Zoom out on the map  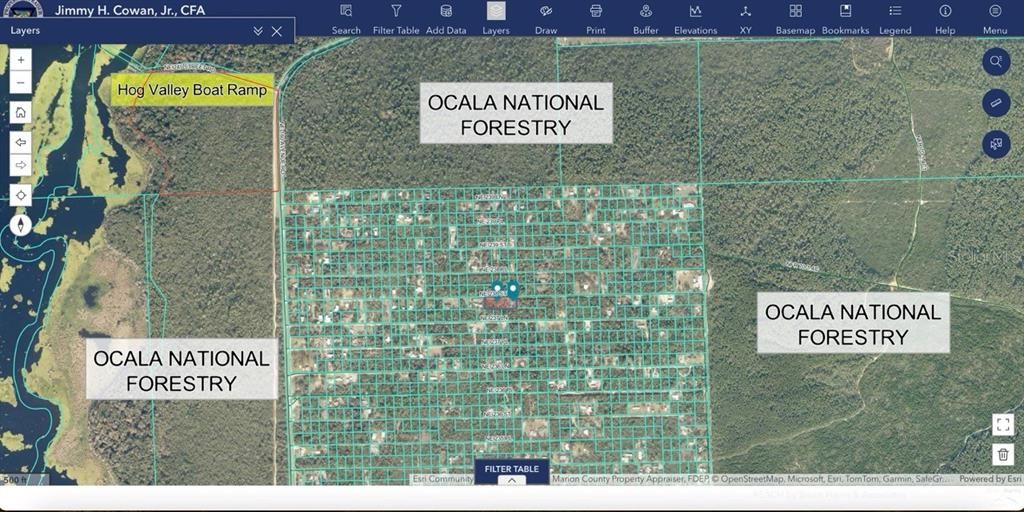[x=21, y=82]
